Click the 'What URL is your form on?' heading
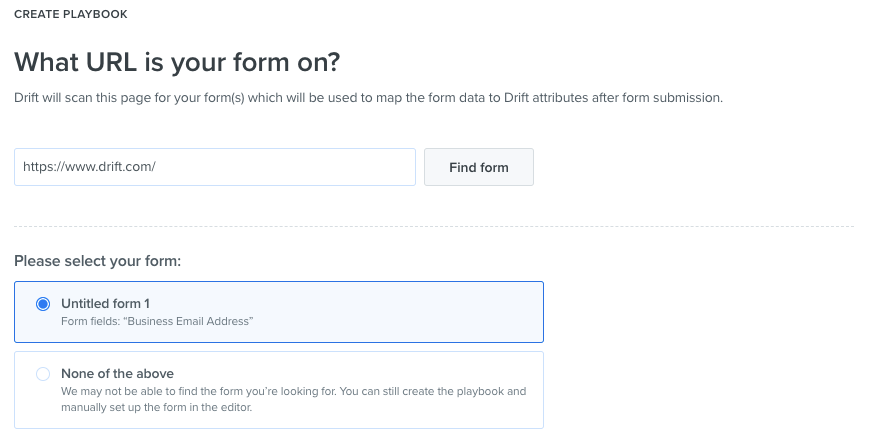 click(x=177, y=61)
